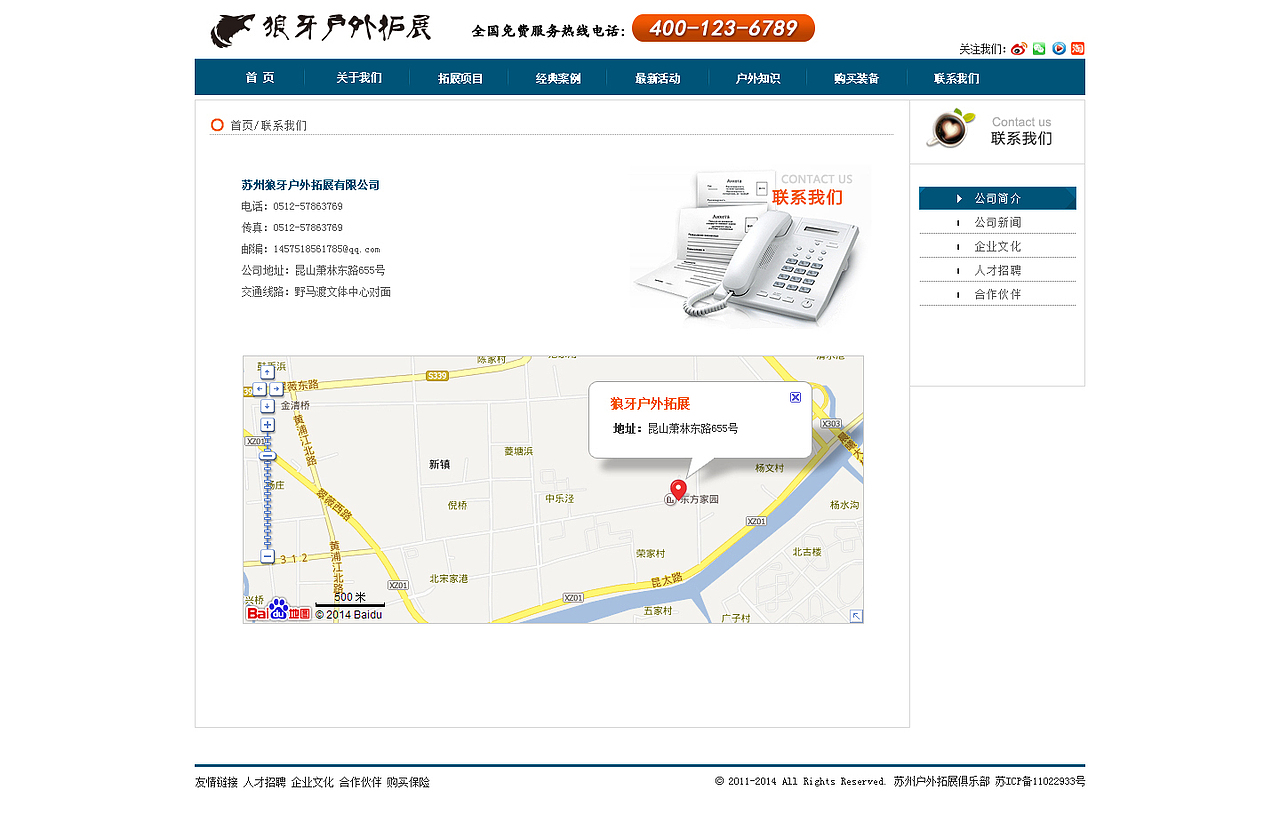Viewport: 1280px width, 838px height.
Task: Select 企业文化 in sidebar
Action: click(x=997, y=246)
